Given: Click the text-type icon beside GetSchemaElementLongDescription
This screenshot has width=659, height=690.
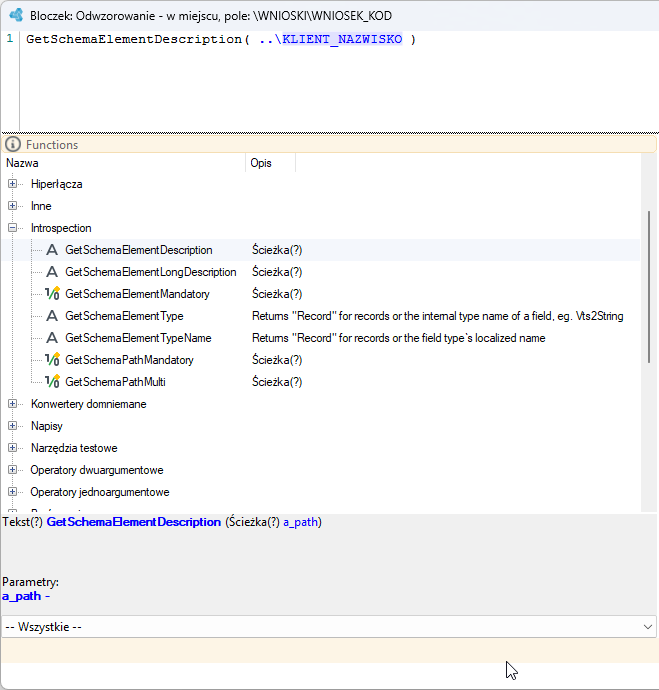Looking at the screenshot, I should tap(52, 272).
